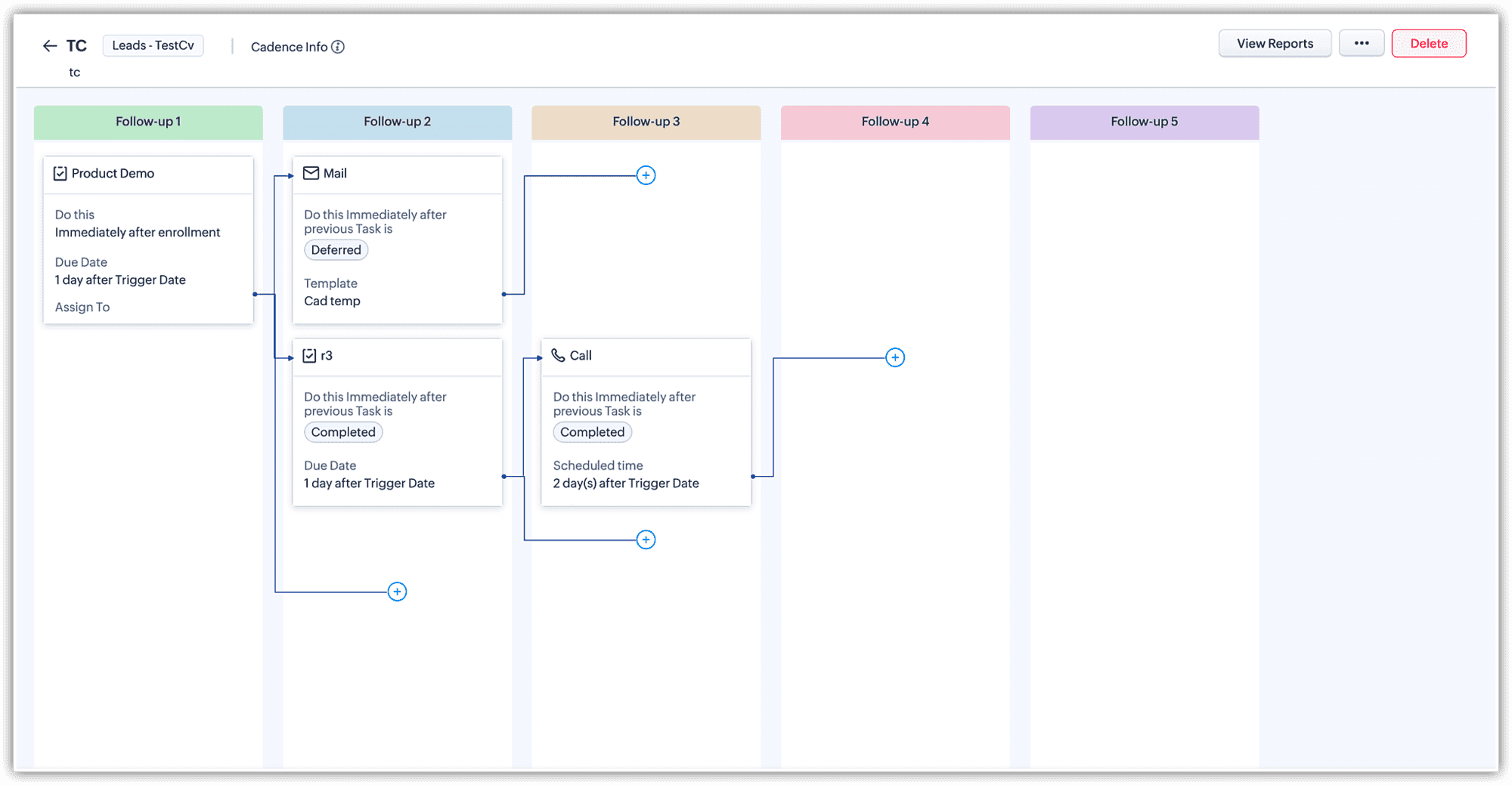Click the r3 task checkbox icon
1512x785 pixels.
coord(309,356)
